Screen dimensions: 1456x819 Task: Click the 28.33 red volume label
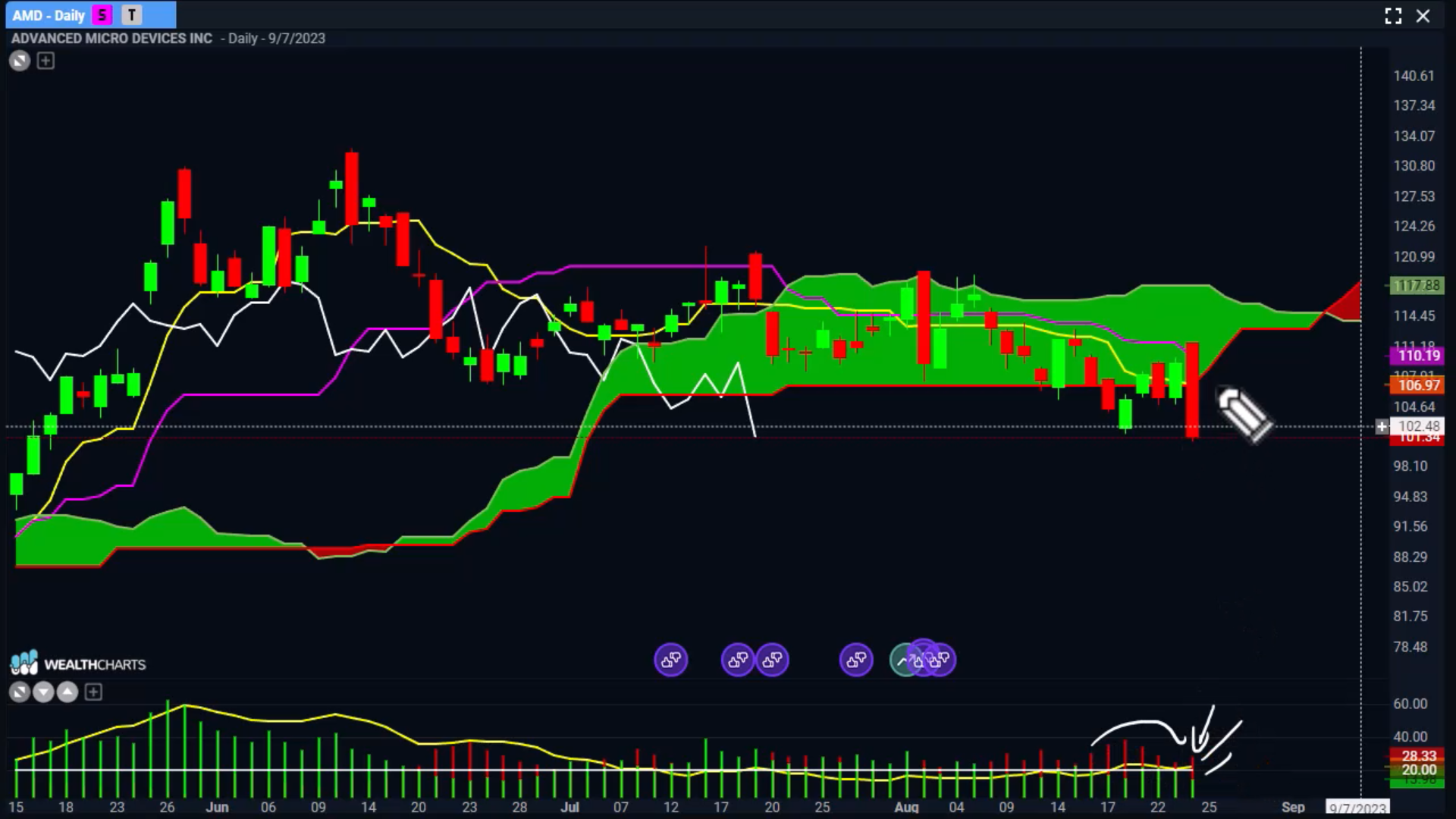[x=1416, y=756]
